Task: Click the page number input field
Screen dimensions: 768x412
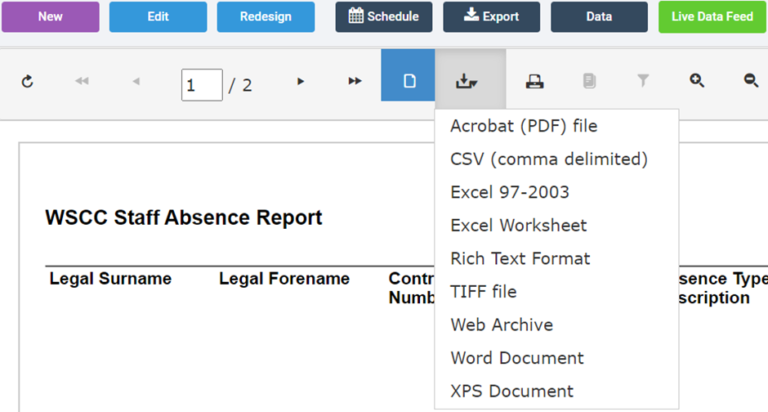Action: (201, 84)
